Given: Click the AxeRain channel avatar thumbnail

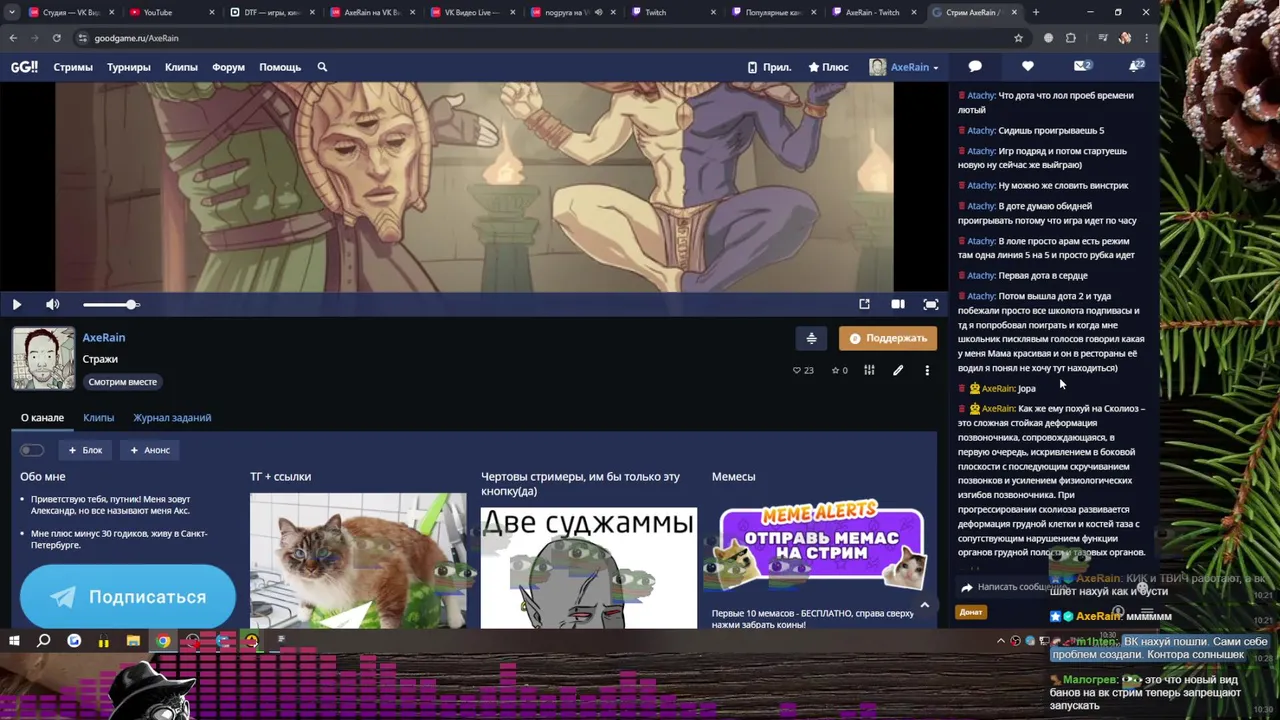Looking at the screenshot, I should tap(43, 358).
